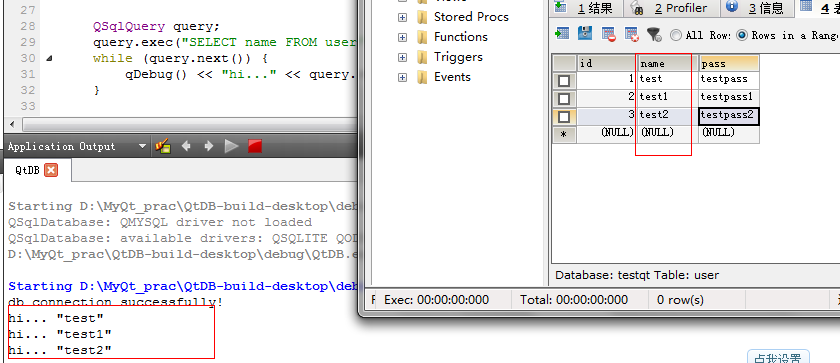Save table changes floppy disk icon
This screenshot has height=363, width=840.
click(x=584, y=34)
